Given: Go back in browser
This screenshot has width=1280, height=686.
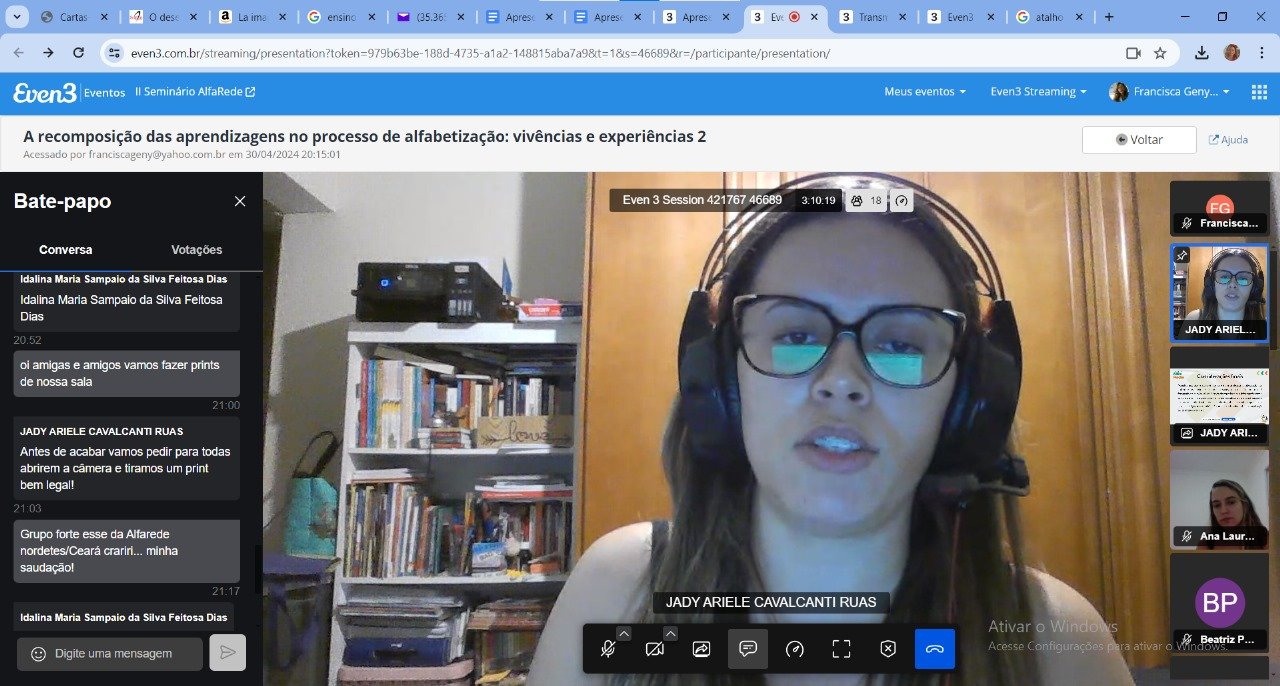Looking at the screenshot, I should 19,53.
